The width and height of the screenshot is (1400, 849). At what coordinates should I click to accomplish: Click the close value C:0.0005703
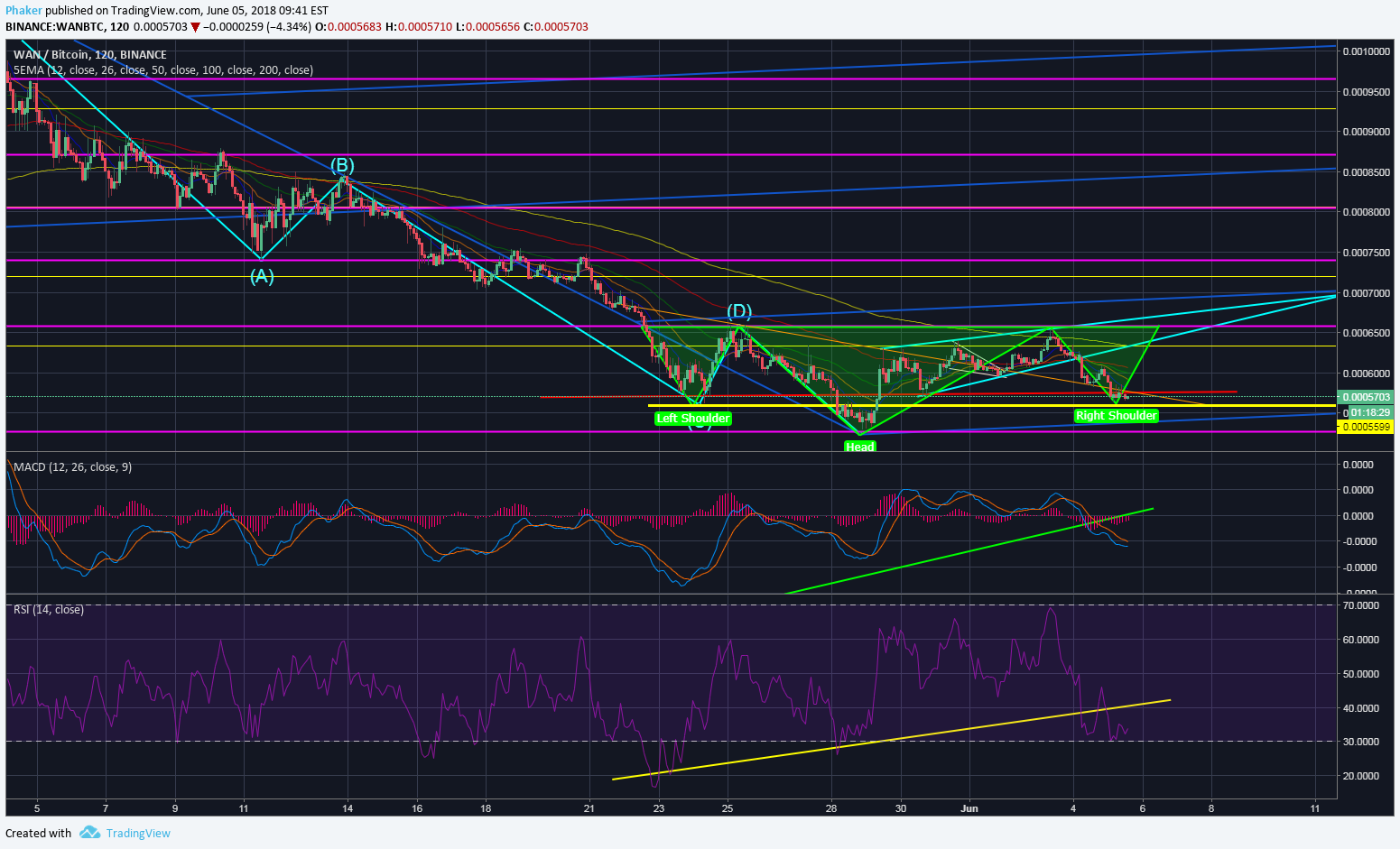[x=556, y=27]
